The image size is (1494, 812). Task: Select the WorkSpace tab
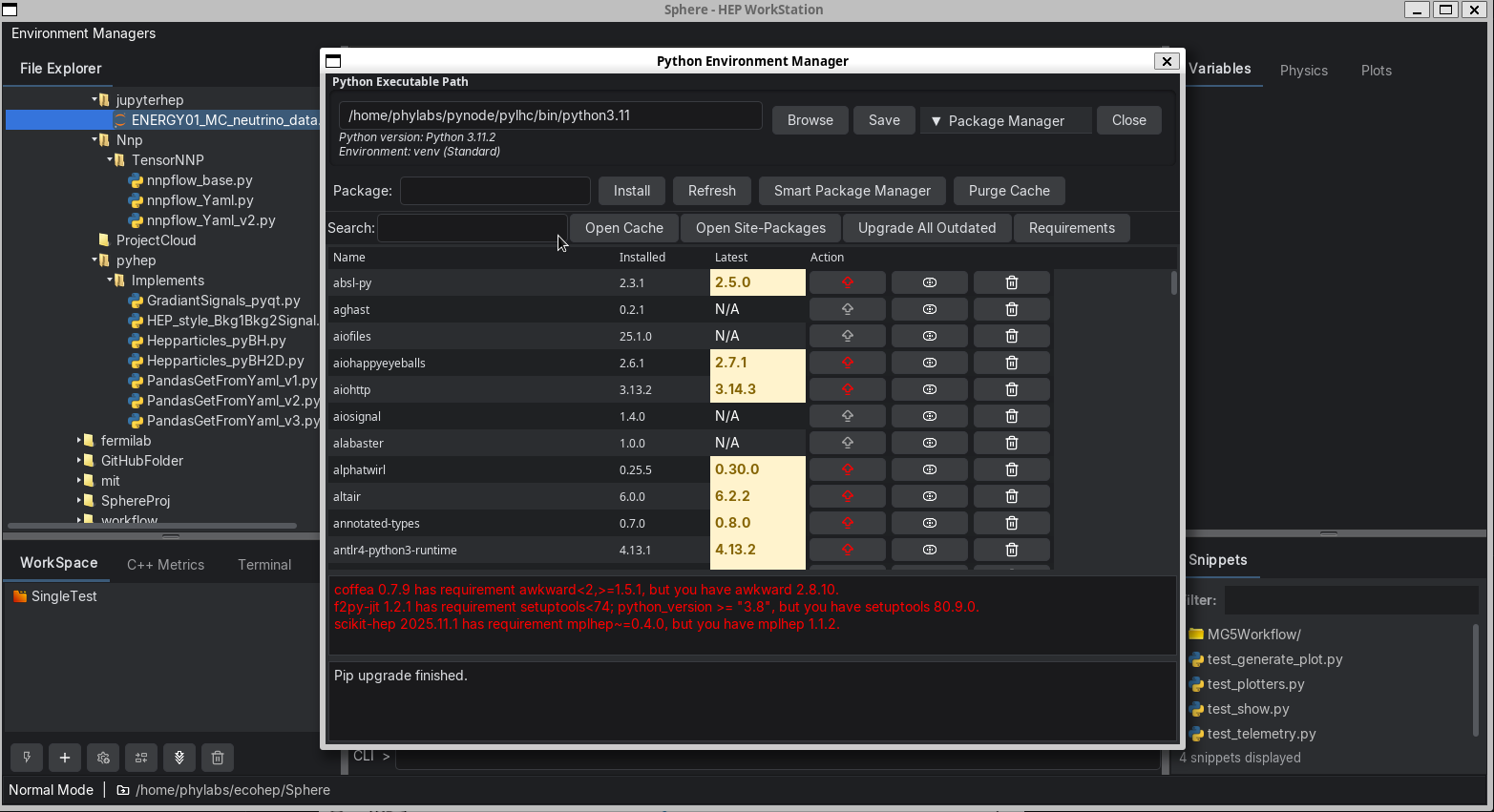click(x=59, y=563)
